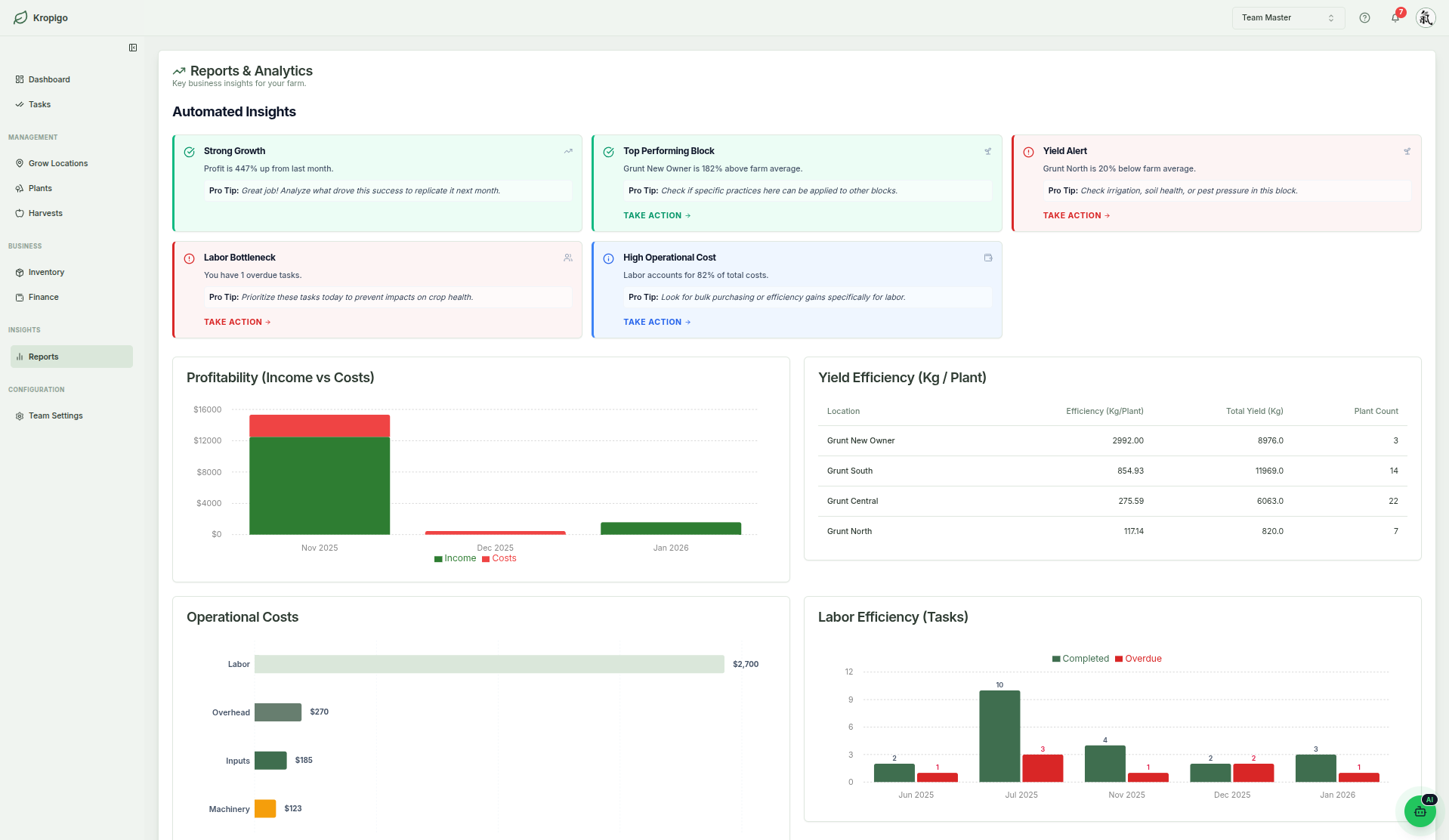The width and height of the screenshot is (1449, 840).
Task: Click the users icon on Labor Bottleneck card
Action: pyautogui.click(x=568, y=258)
